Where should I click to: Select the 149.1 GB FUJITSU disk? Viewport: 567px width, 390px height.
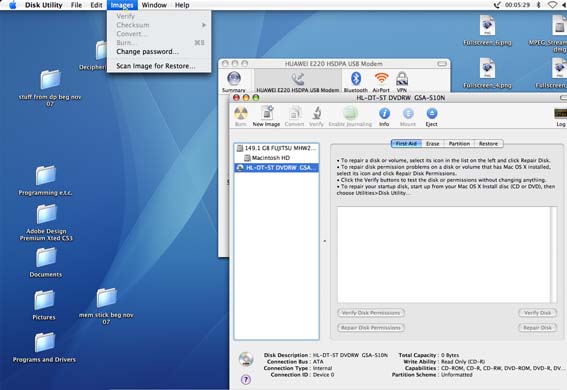276,148
